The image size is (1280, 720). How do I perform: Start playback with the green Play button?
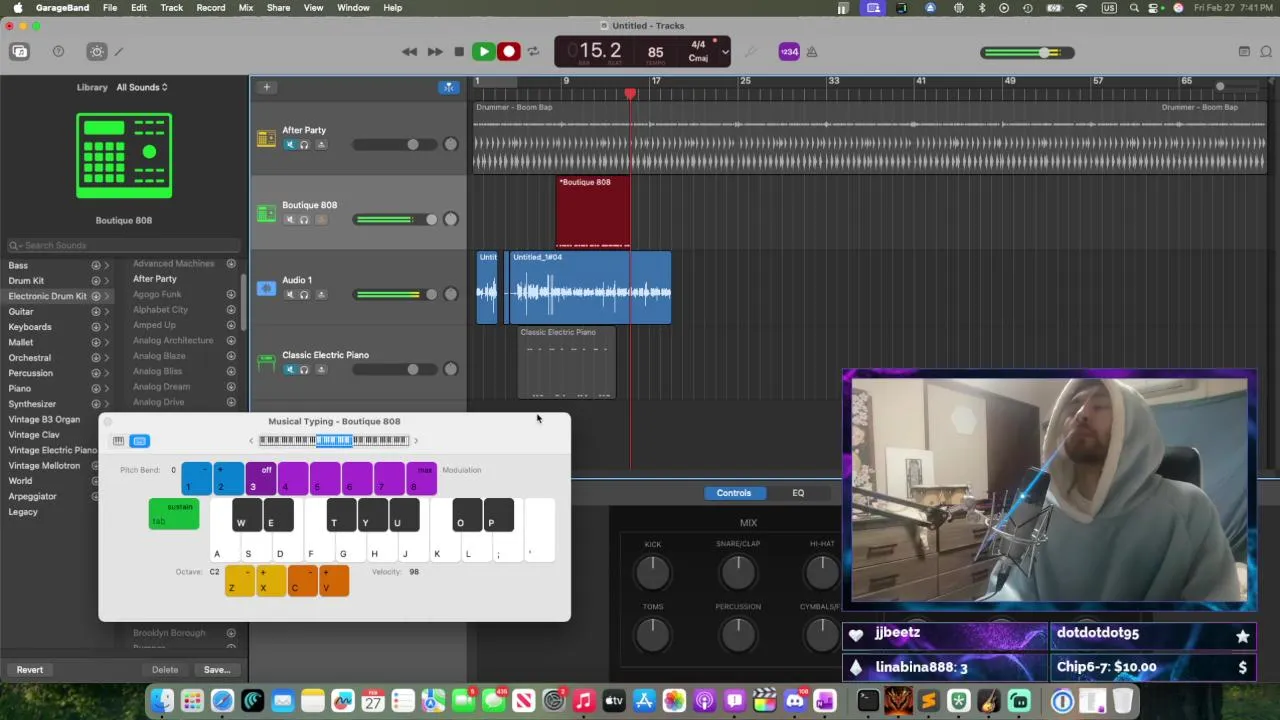[x=483, y=52]
